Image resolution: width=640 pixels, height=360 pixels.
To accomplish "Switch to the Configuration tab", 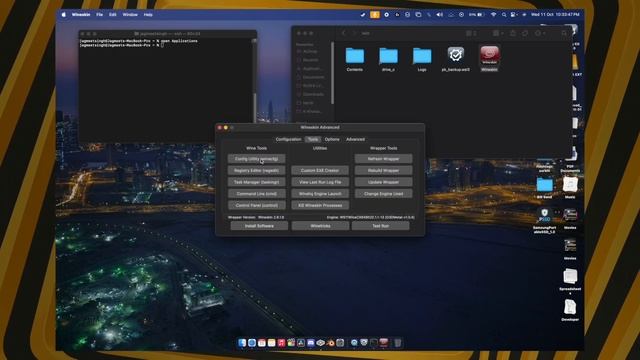I will coord(288,139).
